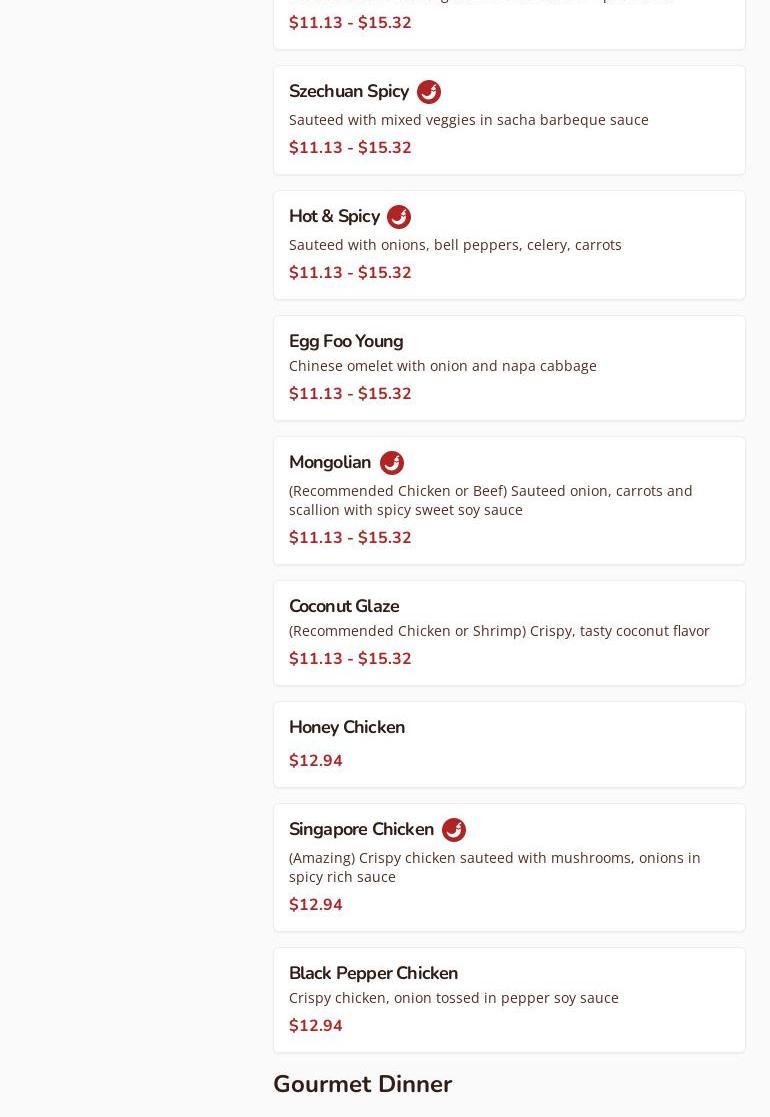The image size is (770, 1117).
Task: Click the Mongolian spicy chili icon
Action: (x=392, y=463)
